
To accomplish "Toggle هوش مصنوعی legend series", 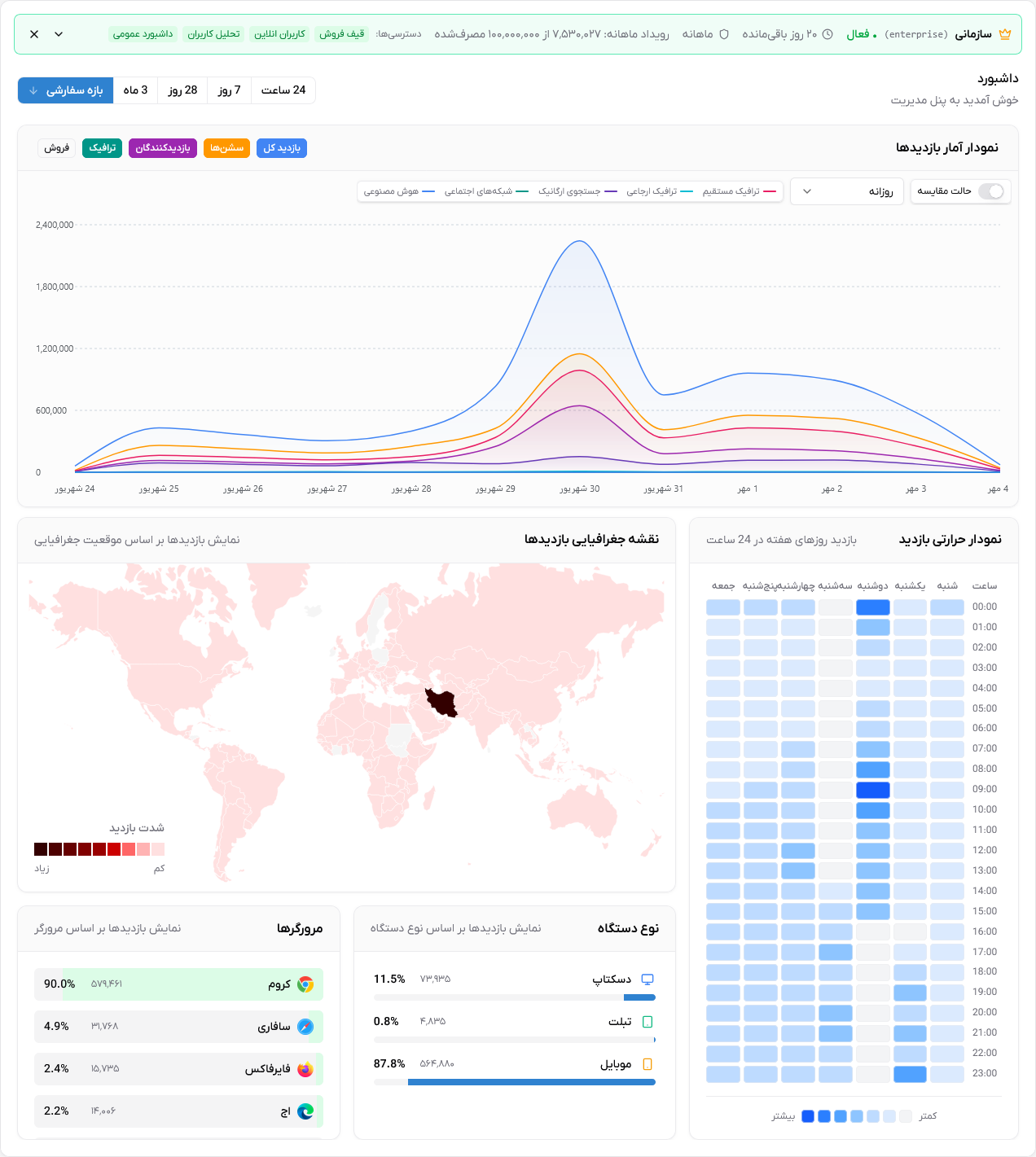I will pyautogui.click(x=399, y=191).
